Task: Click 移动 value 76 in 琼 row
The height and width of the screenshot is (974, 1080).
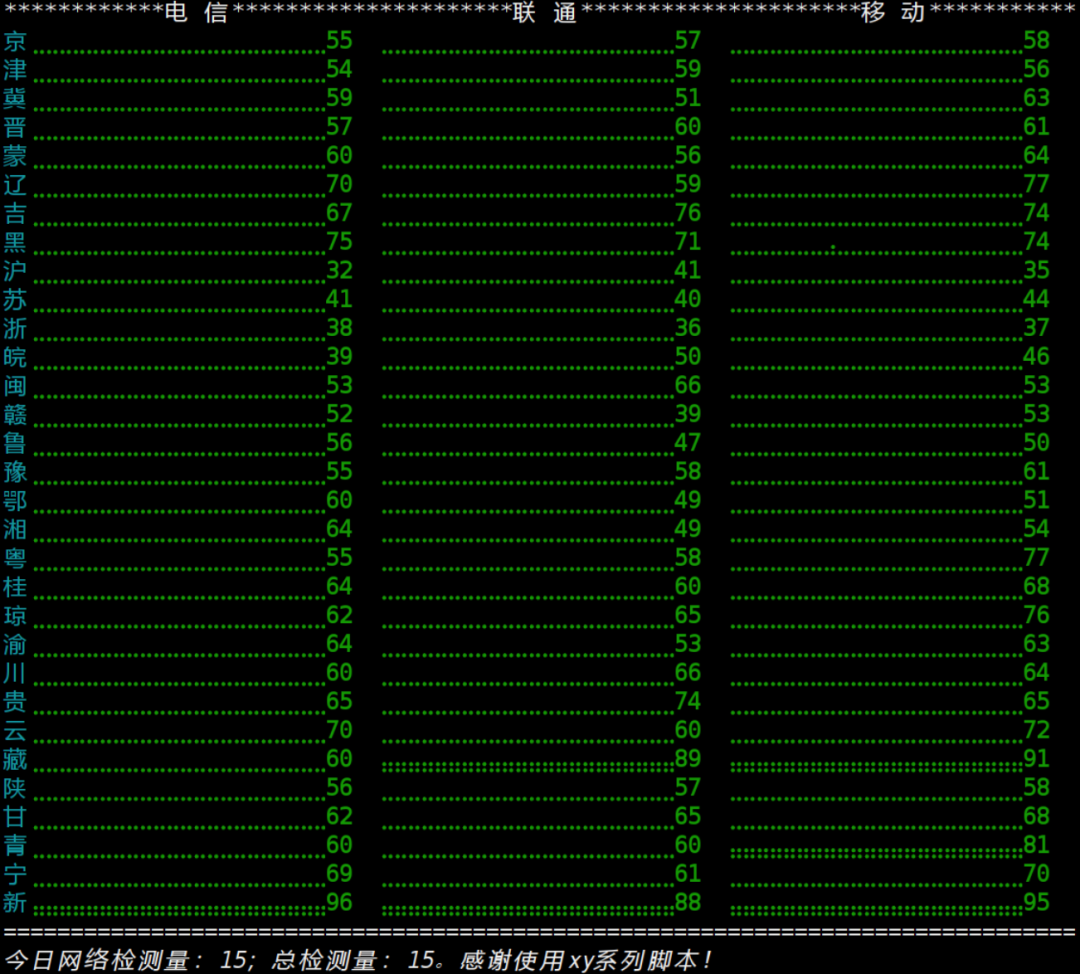Action: pos(1036,615)
